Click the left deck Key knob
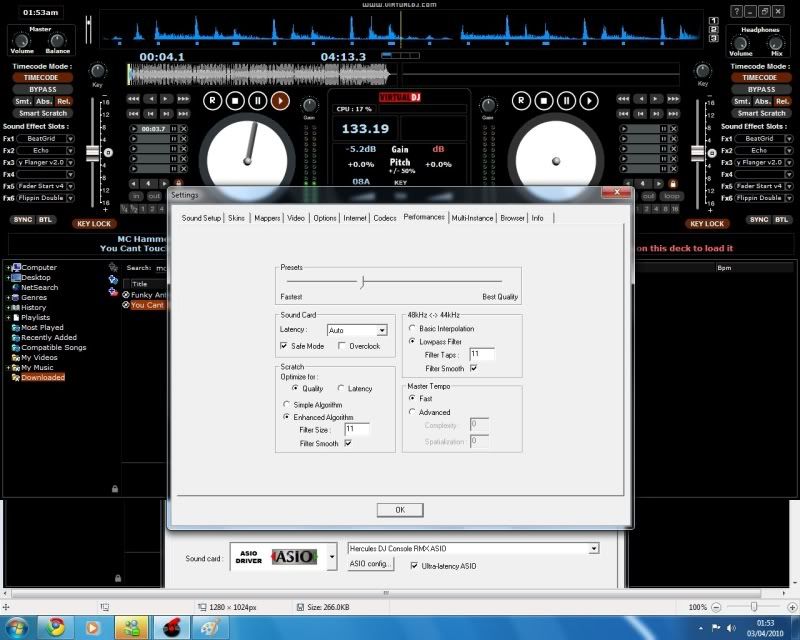The width and height of the screenshot is (800, 640). click(97, 71)
